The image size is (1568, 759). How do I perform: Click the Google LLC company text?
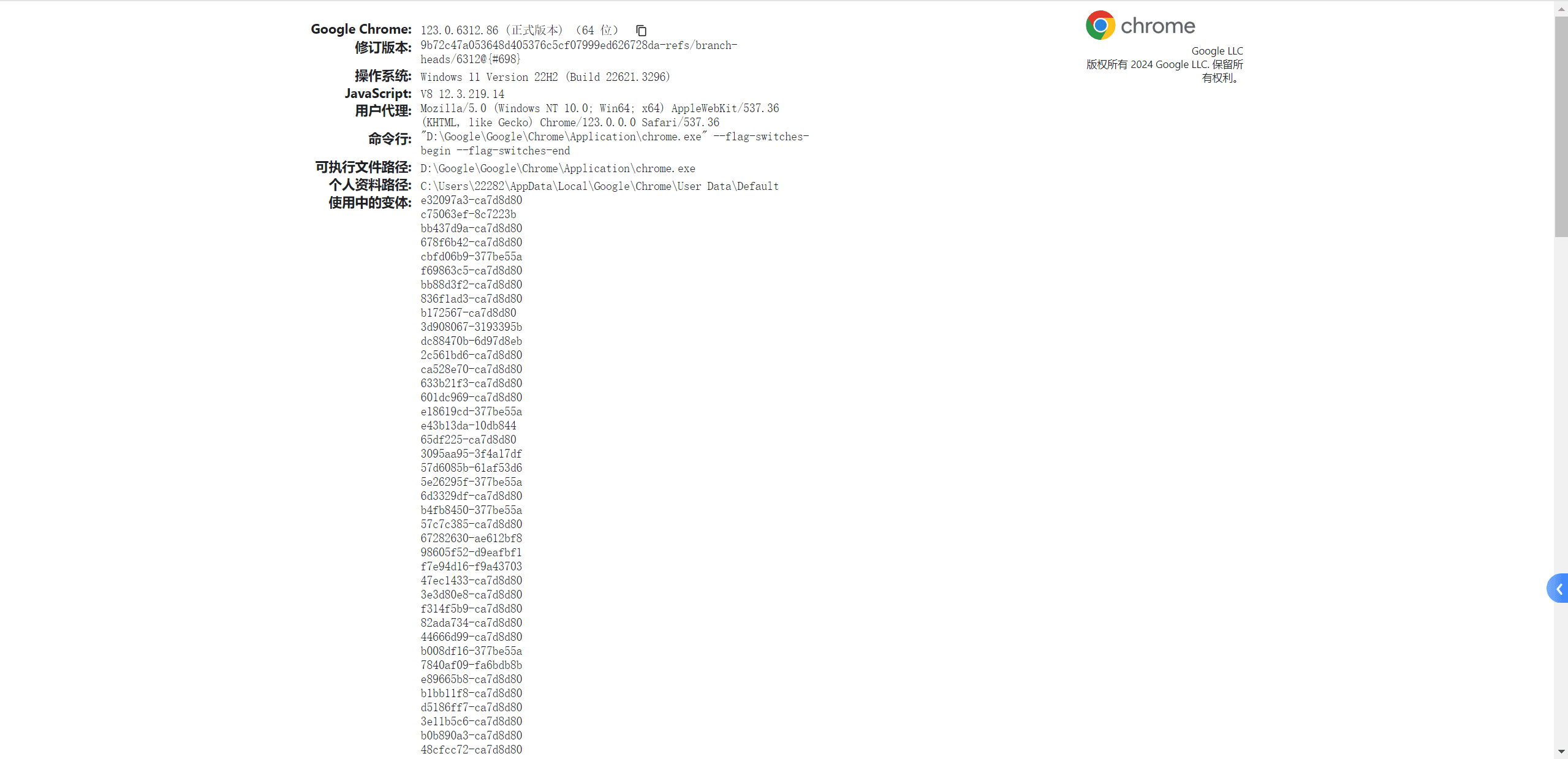click(x=1217, y=51)
